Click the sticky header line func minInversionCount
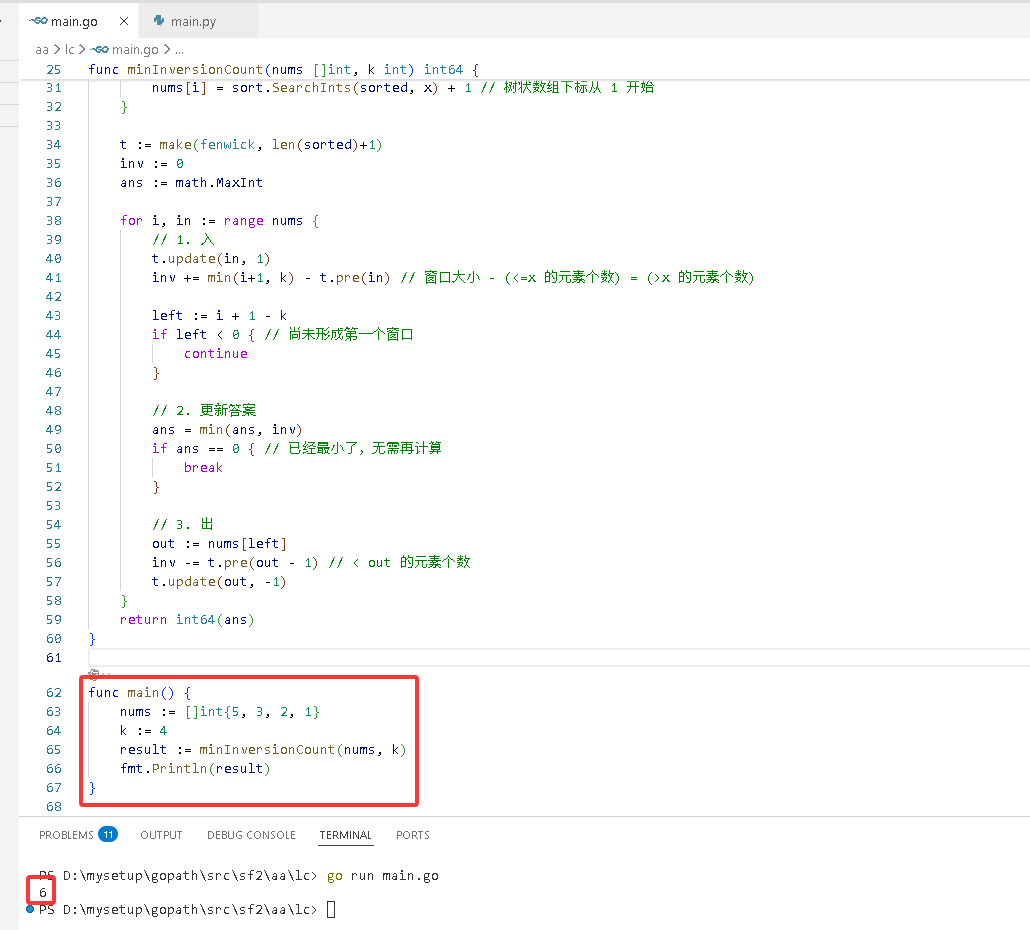This screenshot has width=1030, height=930. [283, 70]
